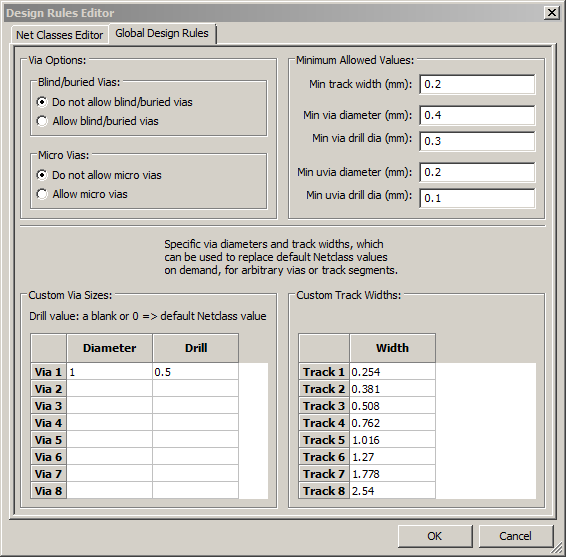Focus the Min uvia drill dia field

coord(477,198)
